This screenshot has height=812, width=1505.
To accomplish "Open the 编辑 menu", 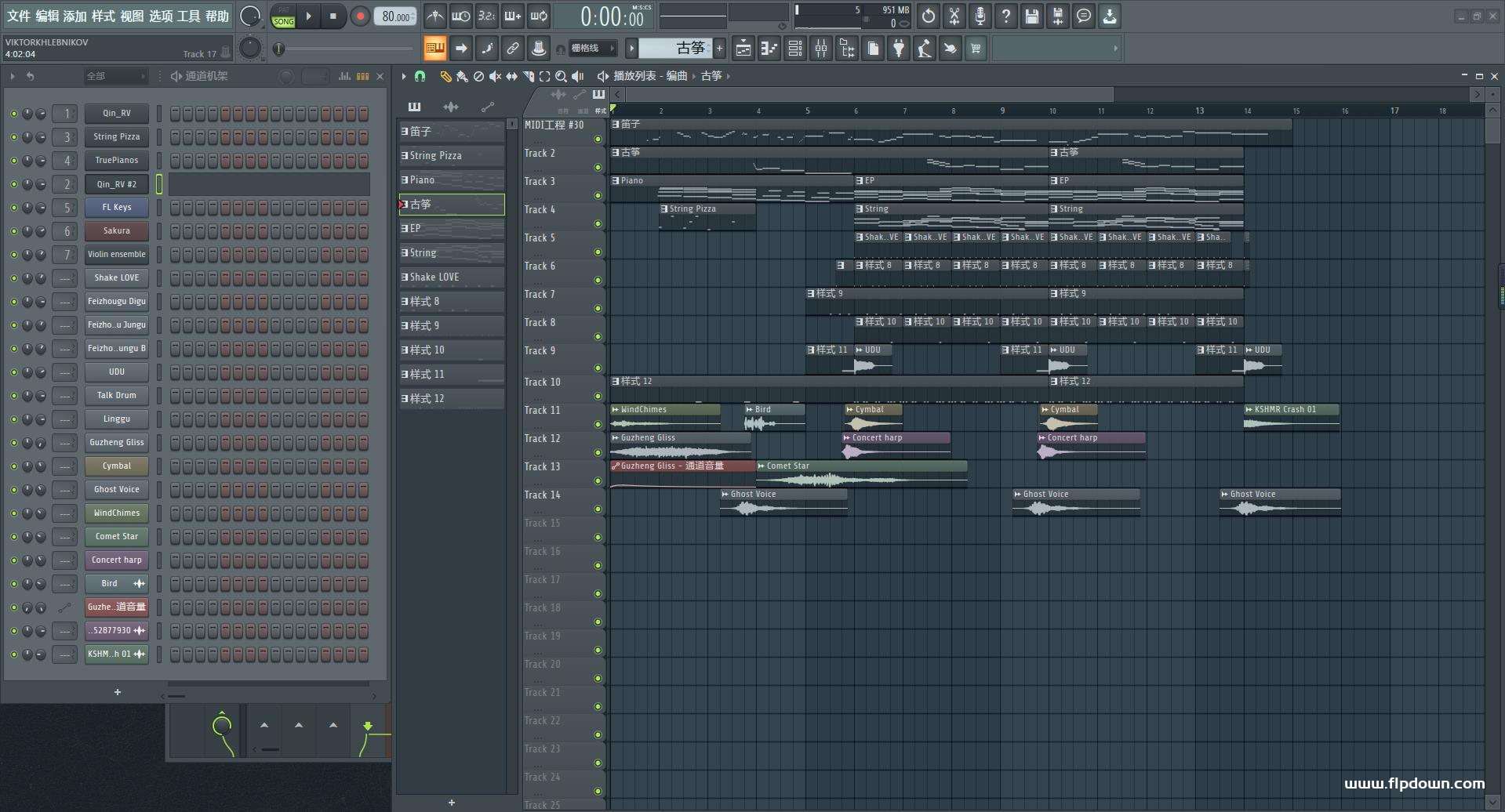I will click(47, 16).
